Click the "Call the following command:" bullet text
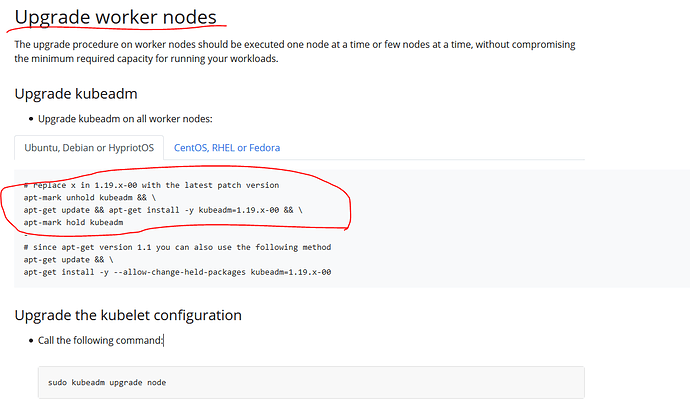The width and height of the screenshot is (690, 420). (x=101, y=341)
